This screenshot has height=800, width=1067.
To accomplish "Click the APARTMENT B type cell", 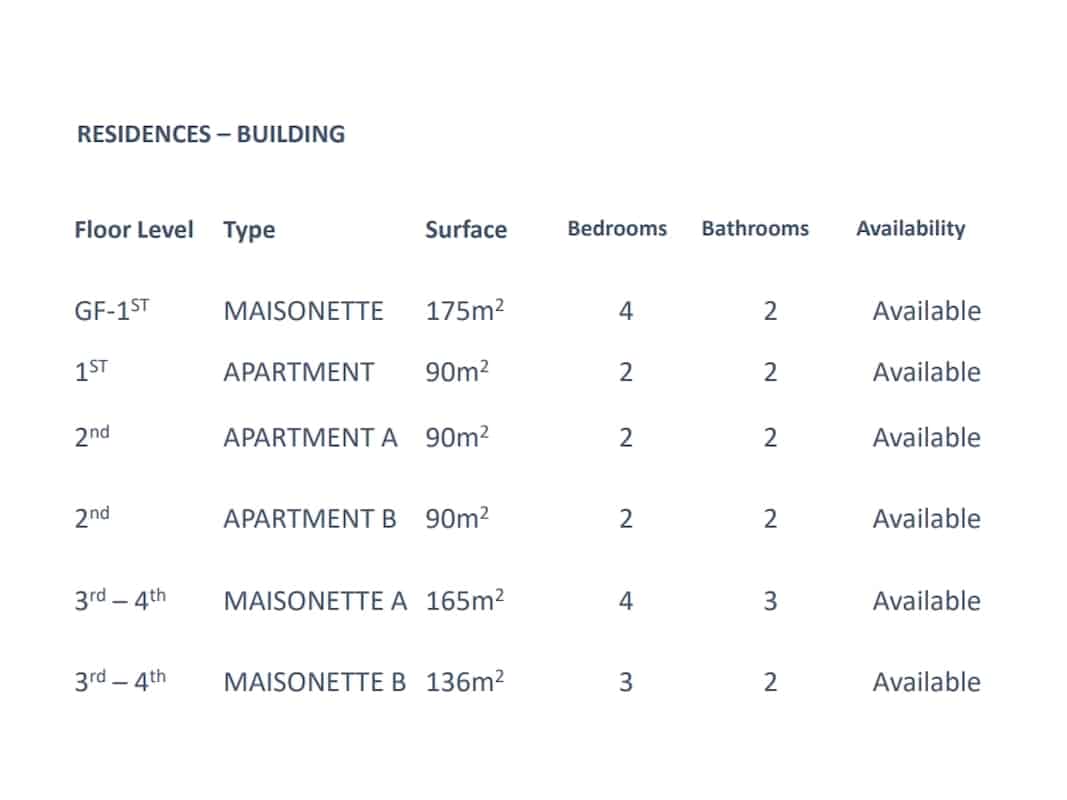I will (x=310, y=519).
